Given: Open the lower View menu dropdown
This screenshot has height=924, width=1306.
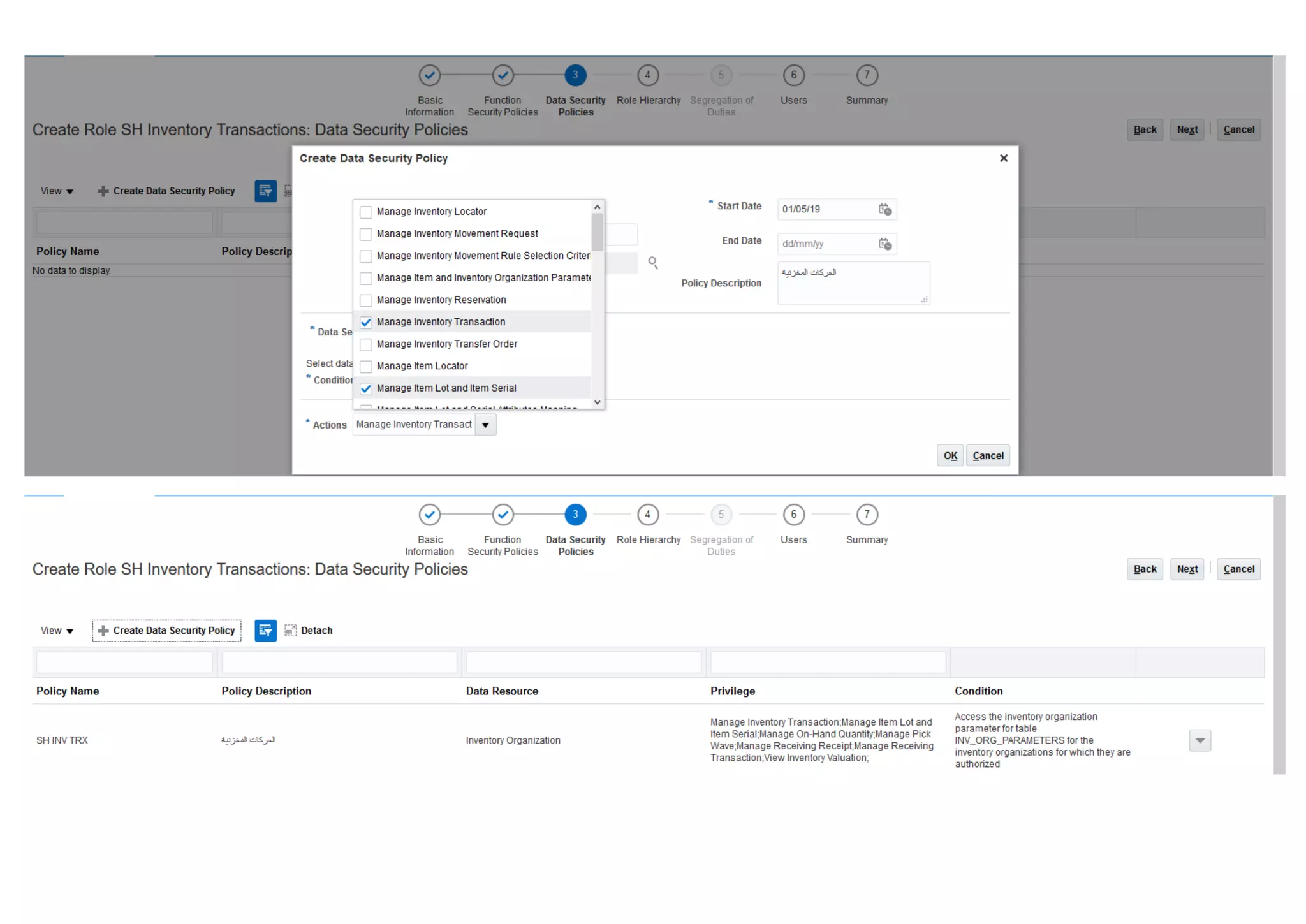Looking at the screenshot, I should click(x=57, y=631).
